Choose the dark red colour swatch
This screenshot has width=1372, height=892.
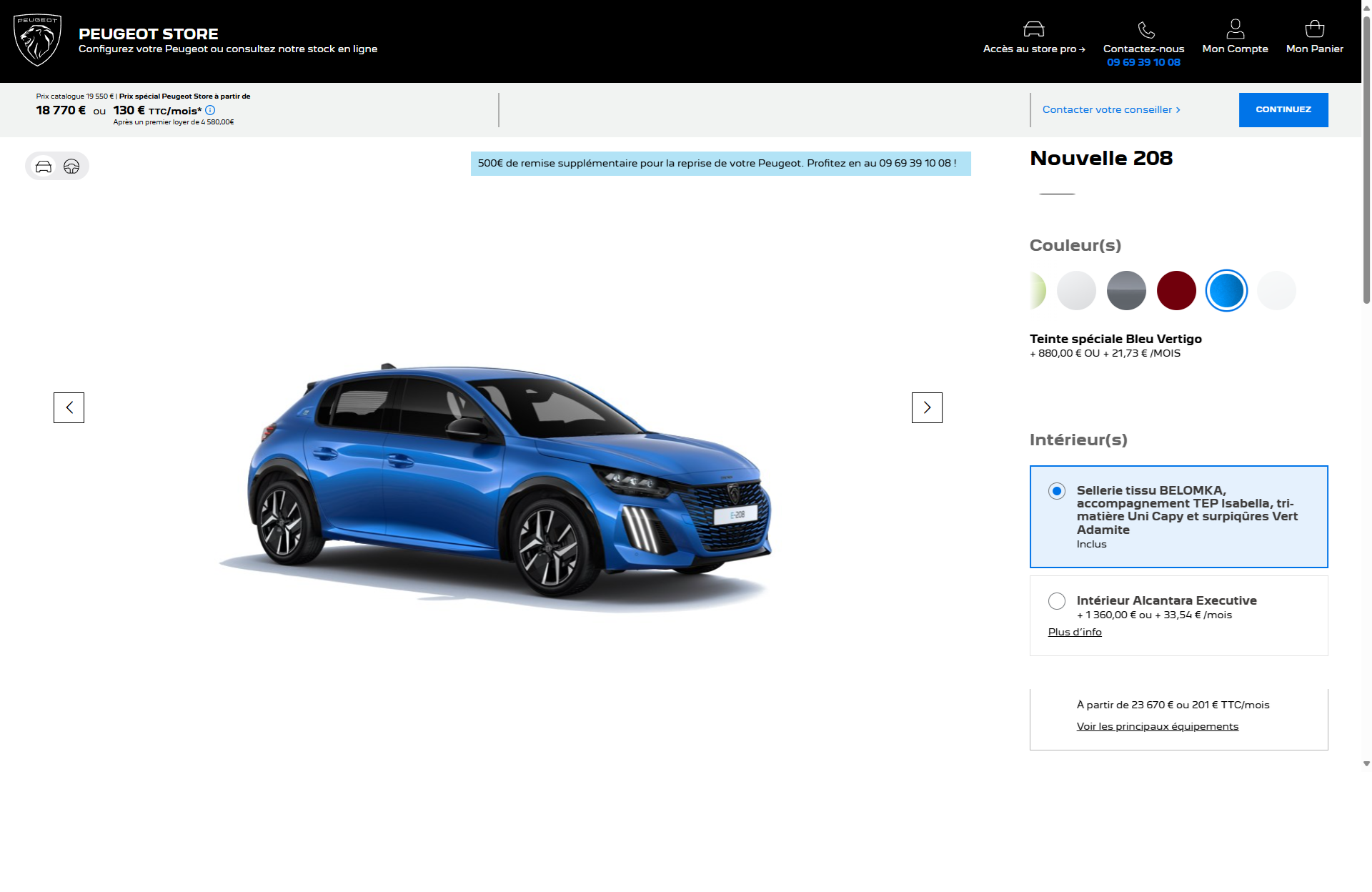[1176, 291]
